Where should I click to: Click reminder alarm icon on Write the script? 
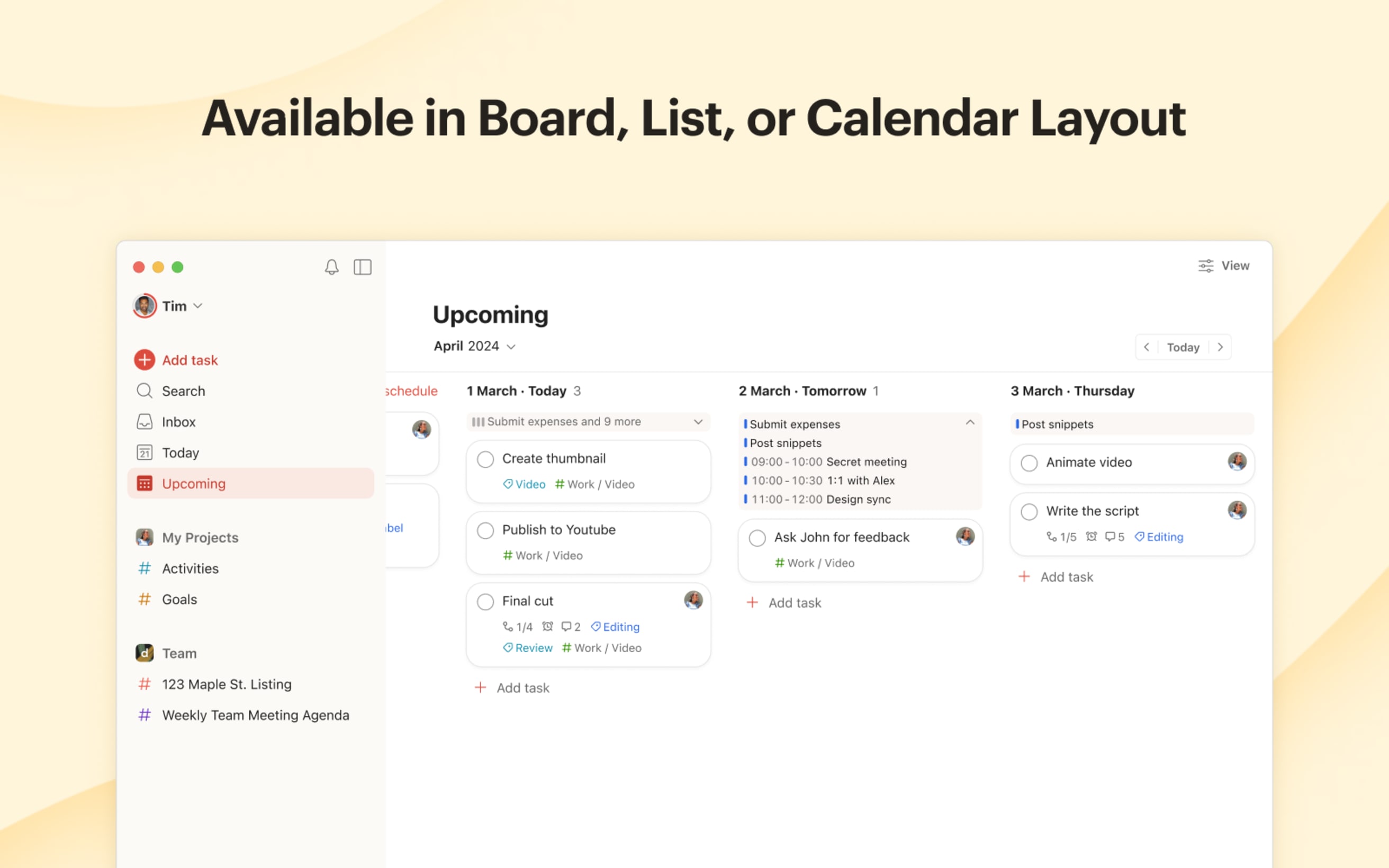(x=1092, y=537)
